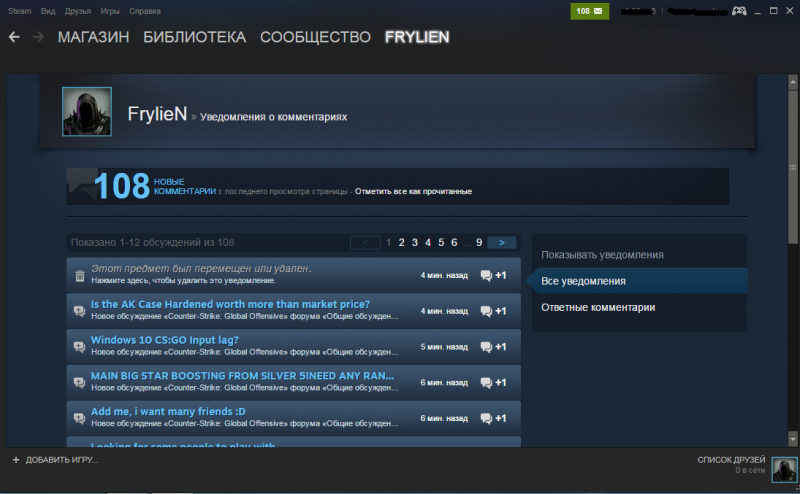Click comment bubble +1 on AK Case Hardened row
Image resolution: width=800 pixels, height=494 pixels.
click(x=493, y=311)
